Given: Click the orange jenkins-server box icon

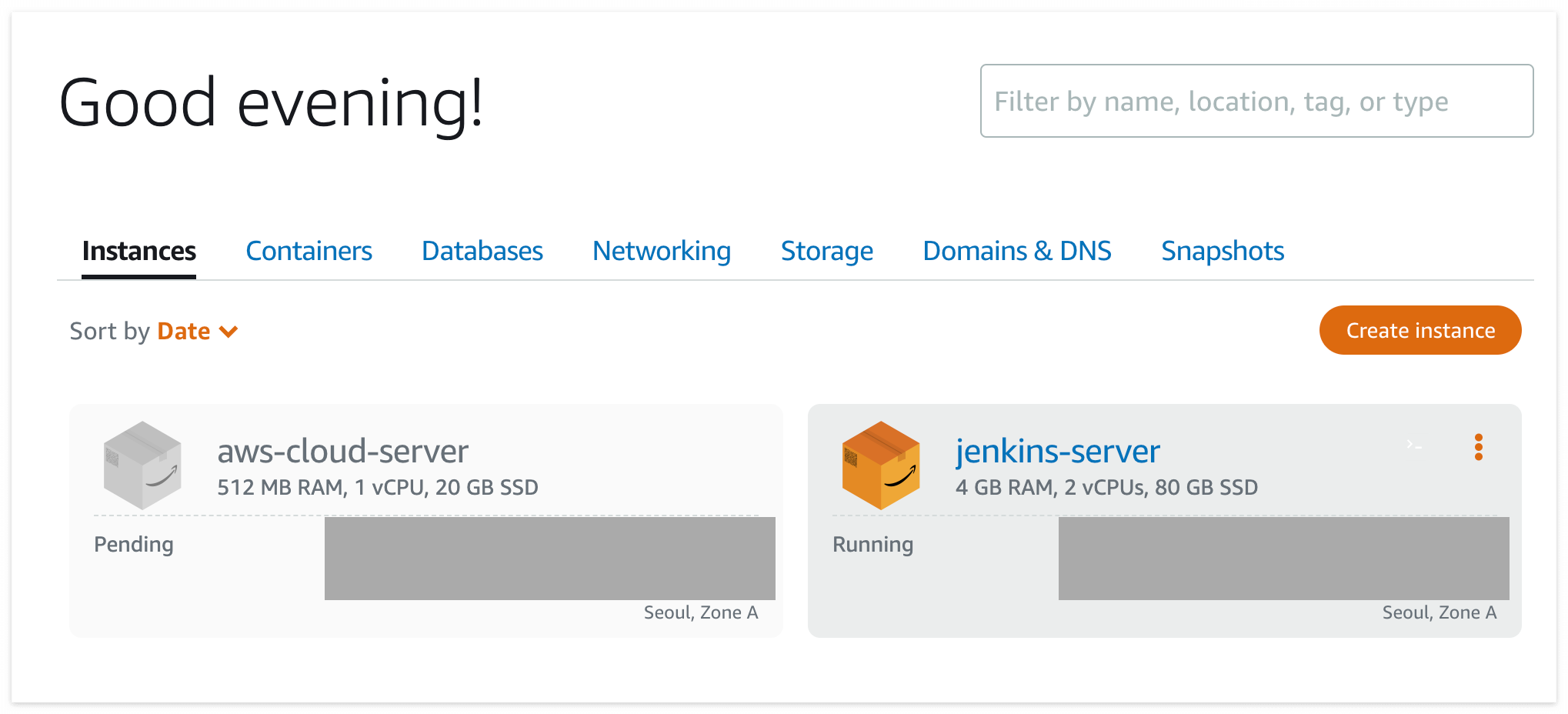Looking at the screenshot, I should pyautogui.click(x=881, y=465).
